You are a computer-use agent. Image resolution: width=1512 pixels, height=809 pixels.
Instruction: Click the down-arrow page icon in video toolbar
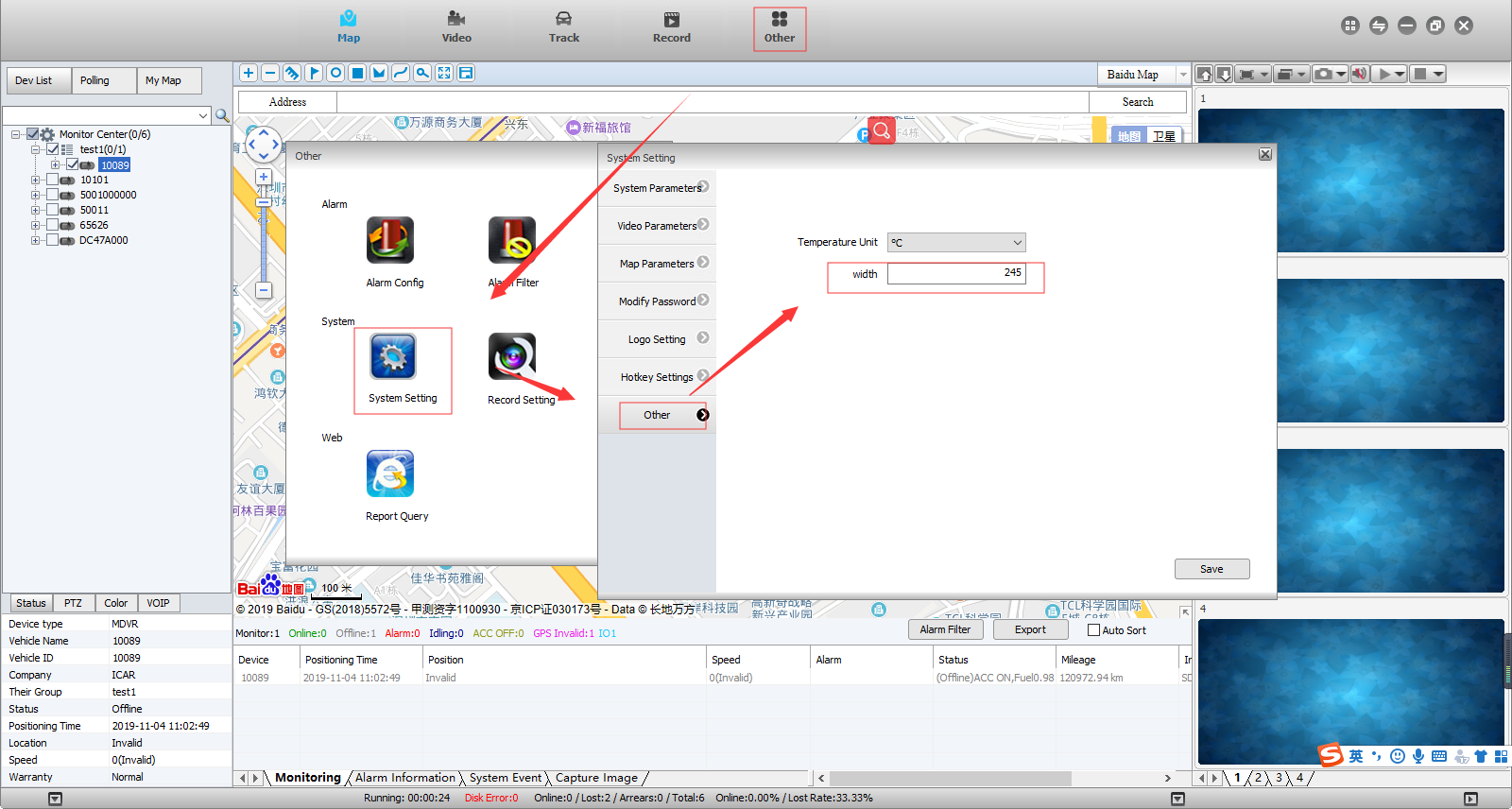click(1224, 74)
